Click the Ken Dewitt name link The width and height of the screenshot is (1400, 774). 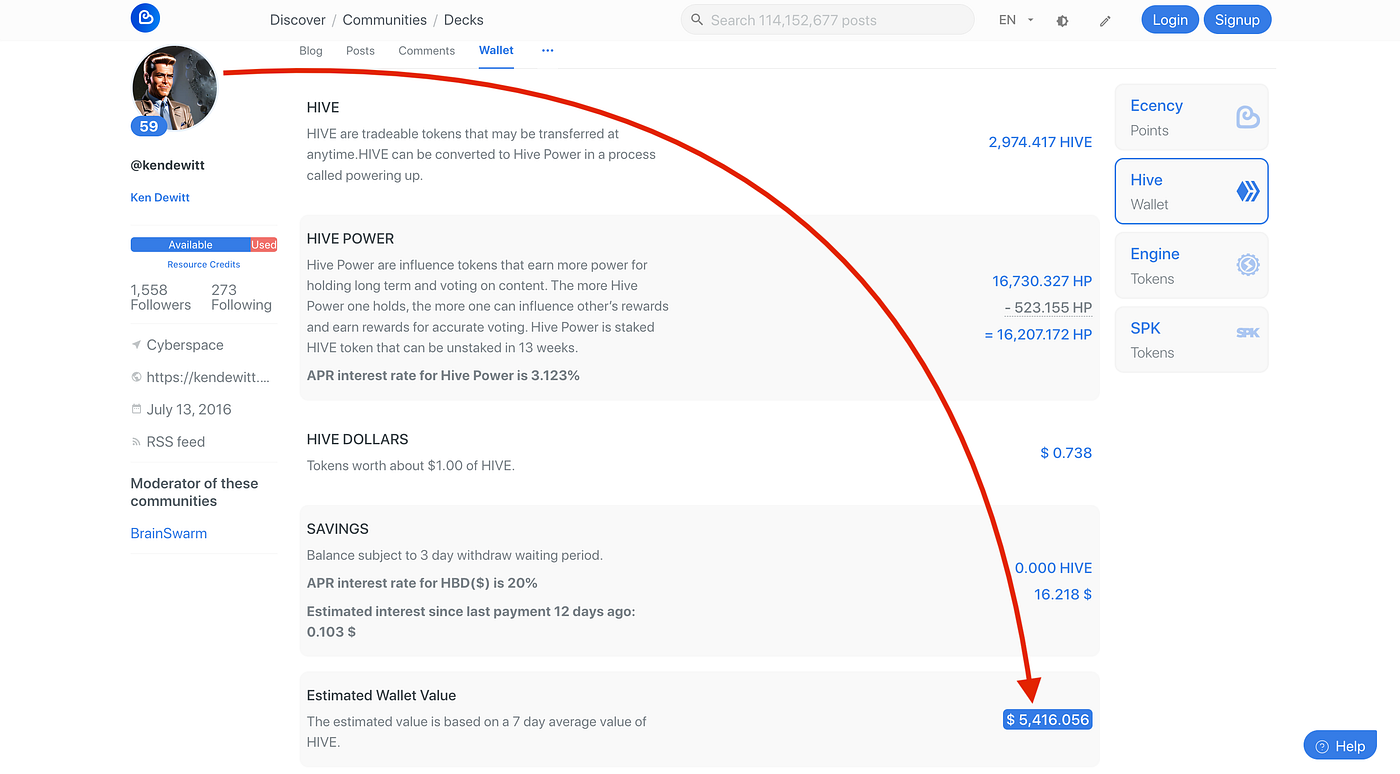click(160, 197)
